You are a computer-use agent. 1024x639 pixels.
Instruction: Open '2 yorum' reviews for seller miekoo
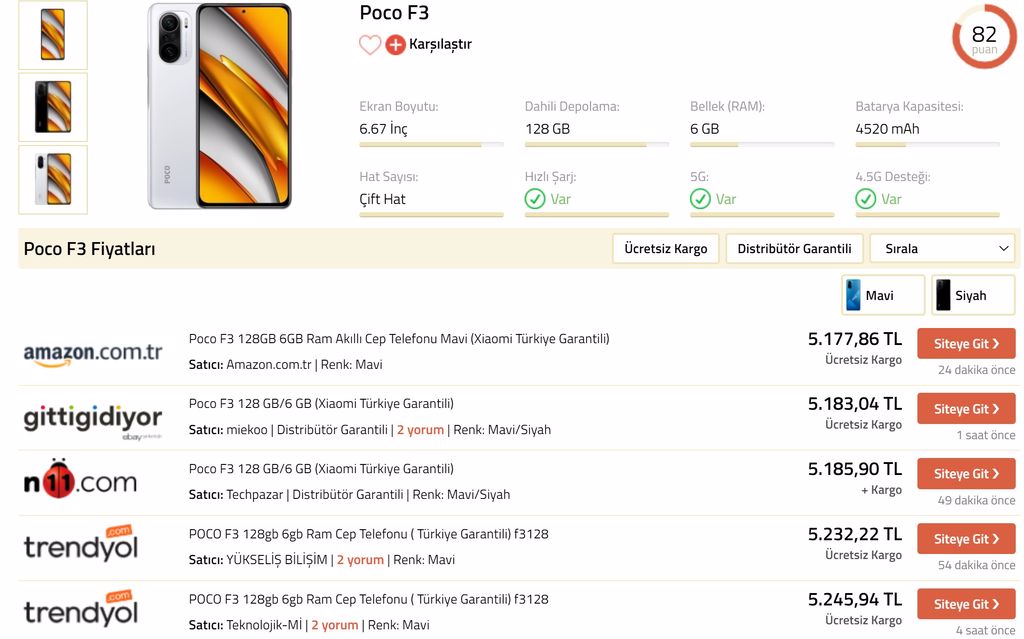pyautogui.click(x=421, y=430)
